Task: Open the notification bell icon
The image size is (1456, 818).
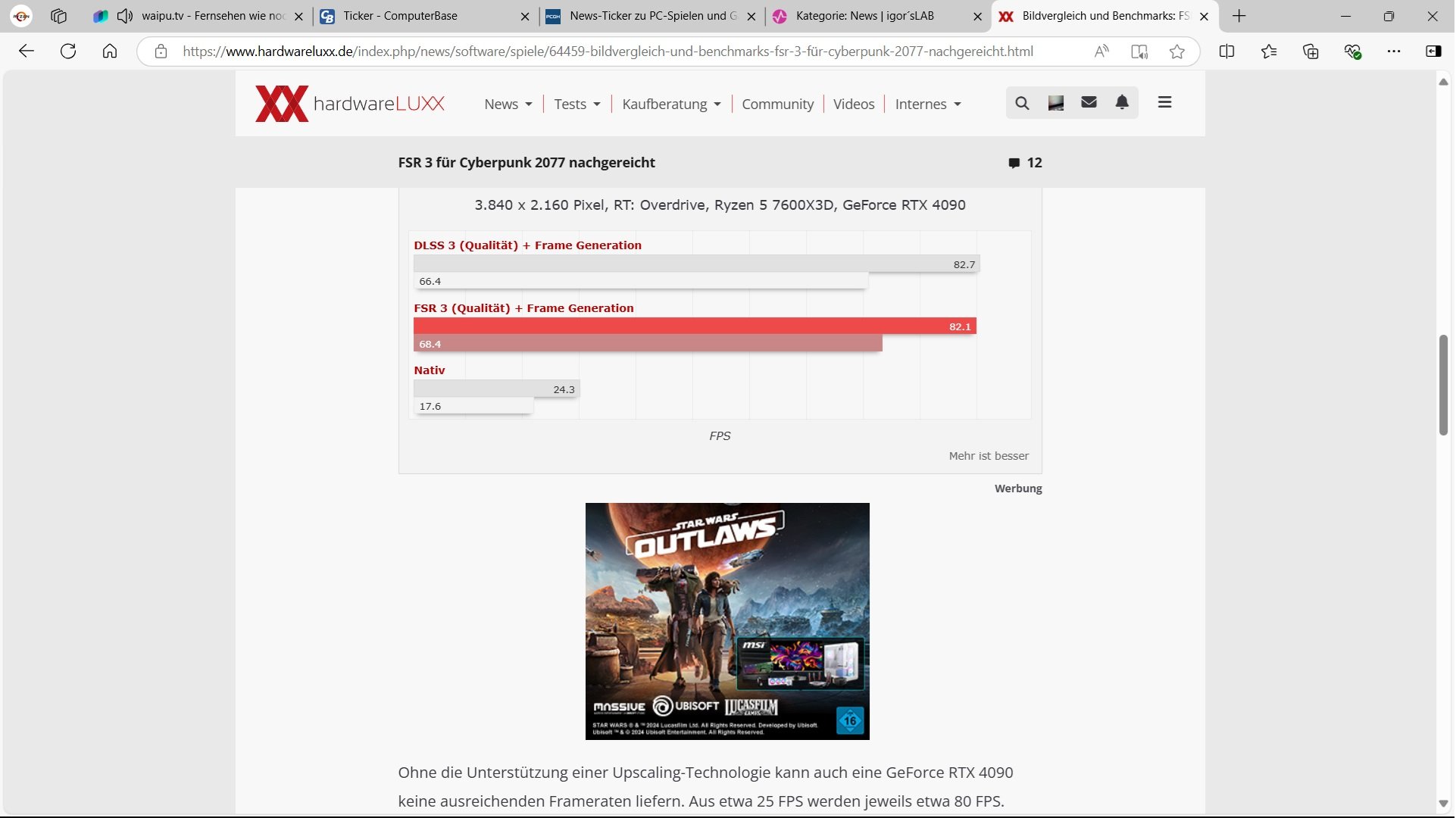Action: click(x=1123, y=103)
